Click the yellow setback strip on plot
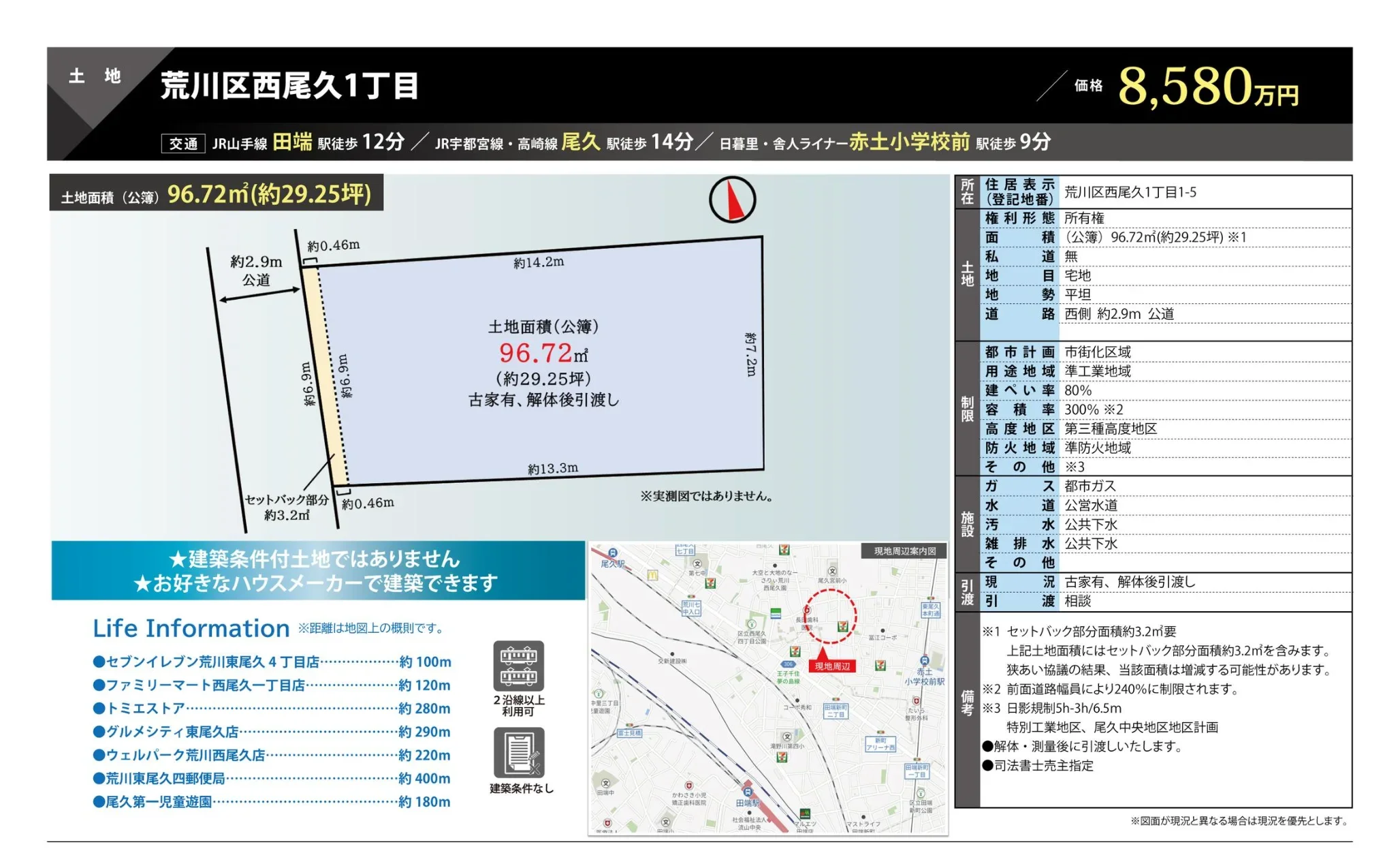 pyautogui.click(x=326, y=376)
